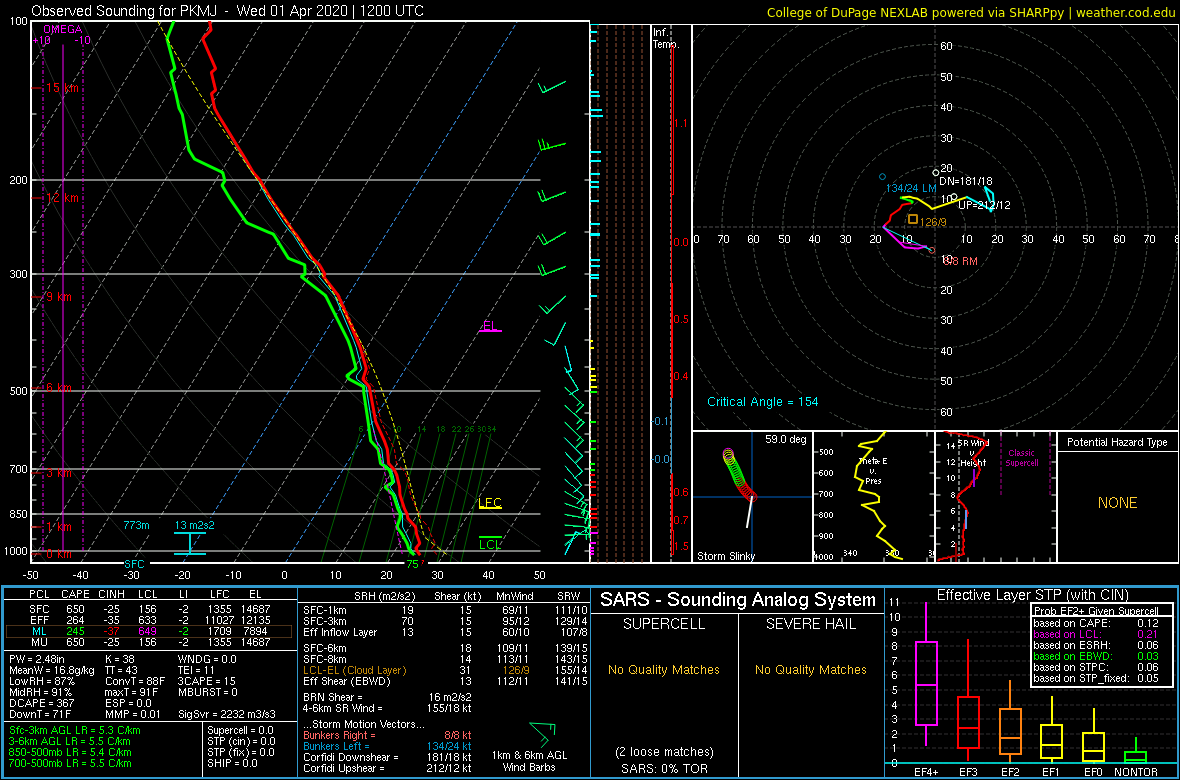Click the orange square 126/9 hodograph marker
The height and width of the screenshot is (780, 1180).
pos(913,219)
